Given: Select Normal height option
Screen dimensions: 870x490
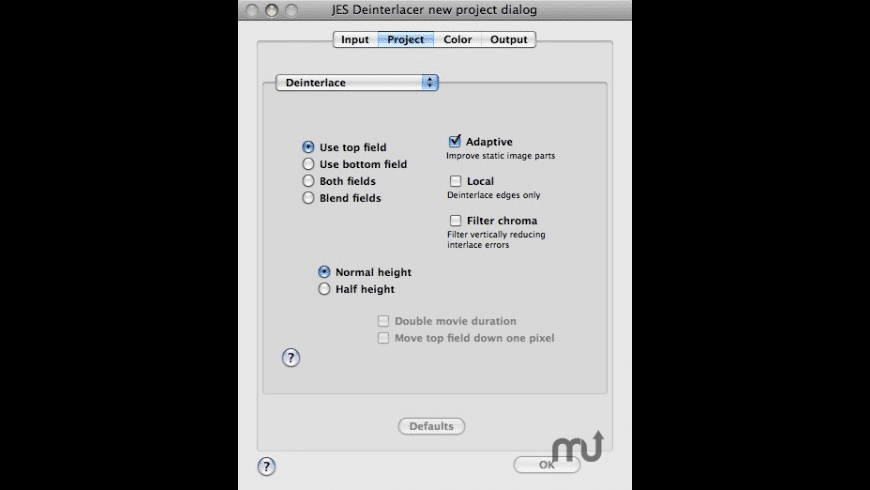Looking at the screenshot, I should click(x=324, y=272).
